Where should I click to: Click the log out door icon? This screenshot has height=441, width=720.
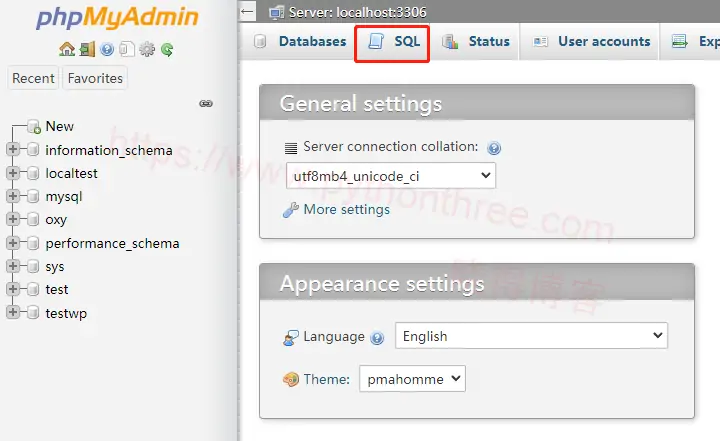pyautogui.click(x=87, y=49)
